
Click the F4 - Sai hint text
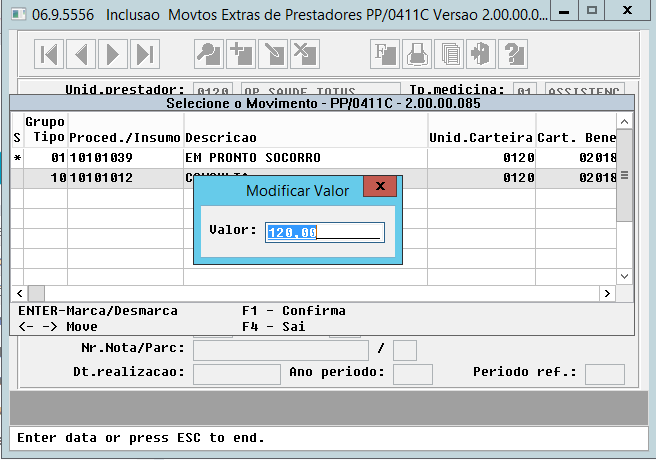(274, 327)
